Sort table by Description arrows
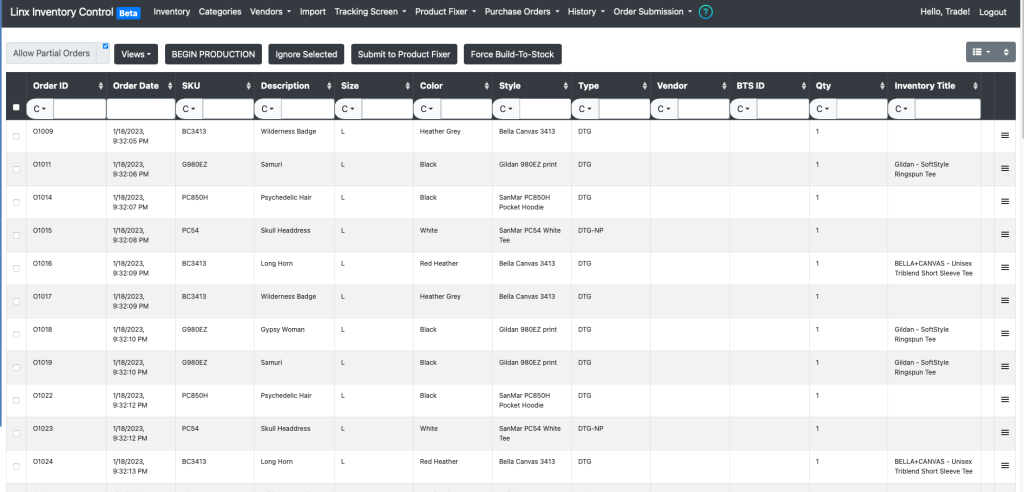Viewport: 1024px width, 492px height. pos(327,86)
